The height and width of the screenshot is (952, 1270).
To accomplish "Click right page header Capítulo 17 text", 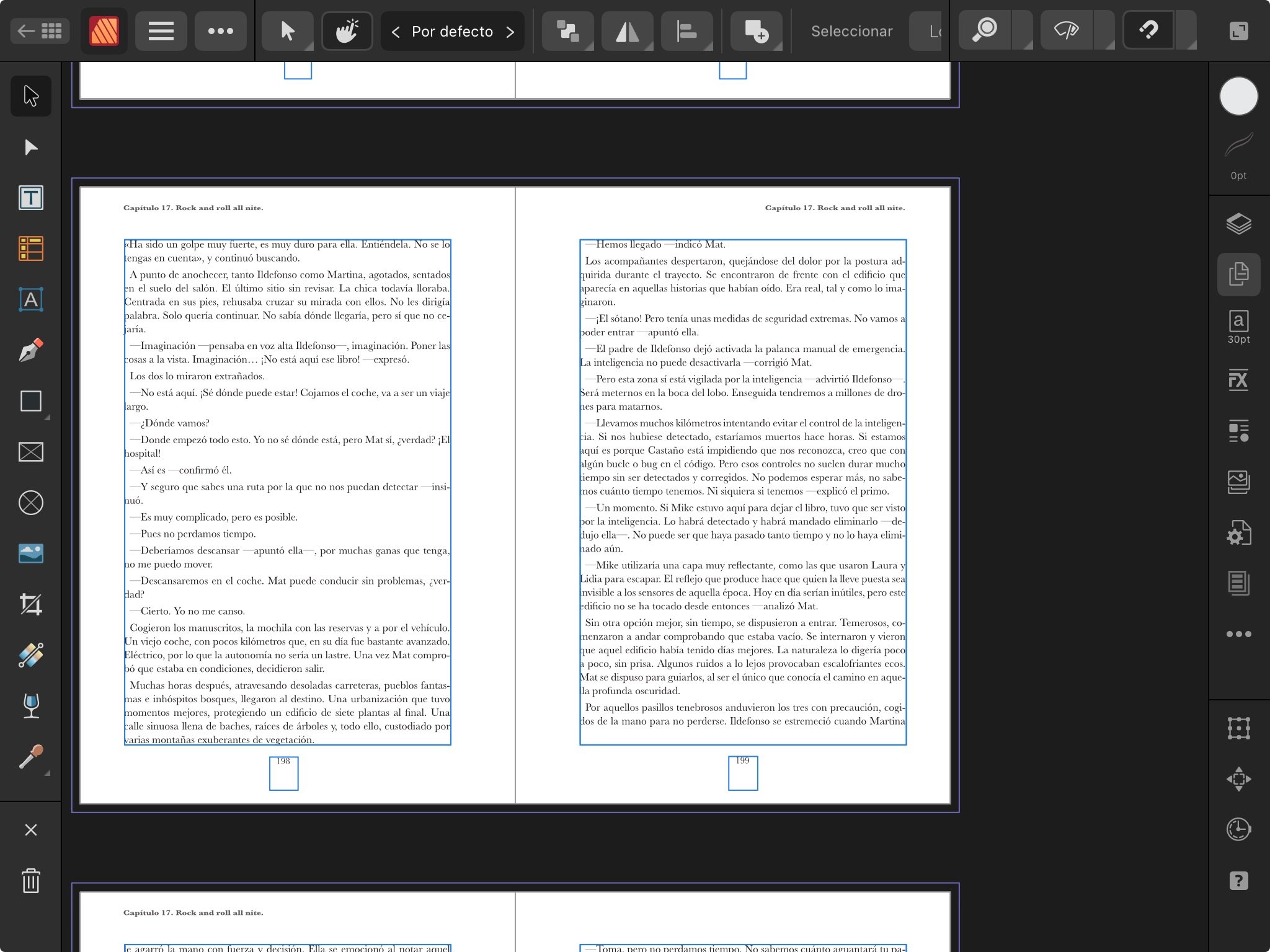I will [835, 208].
